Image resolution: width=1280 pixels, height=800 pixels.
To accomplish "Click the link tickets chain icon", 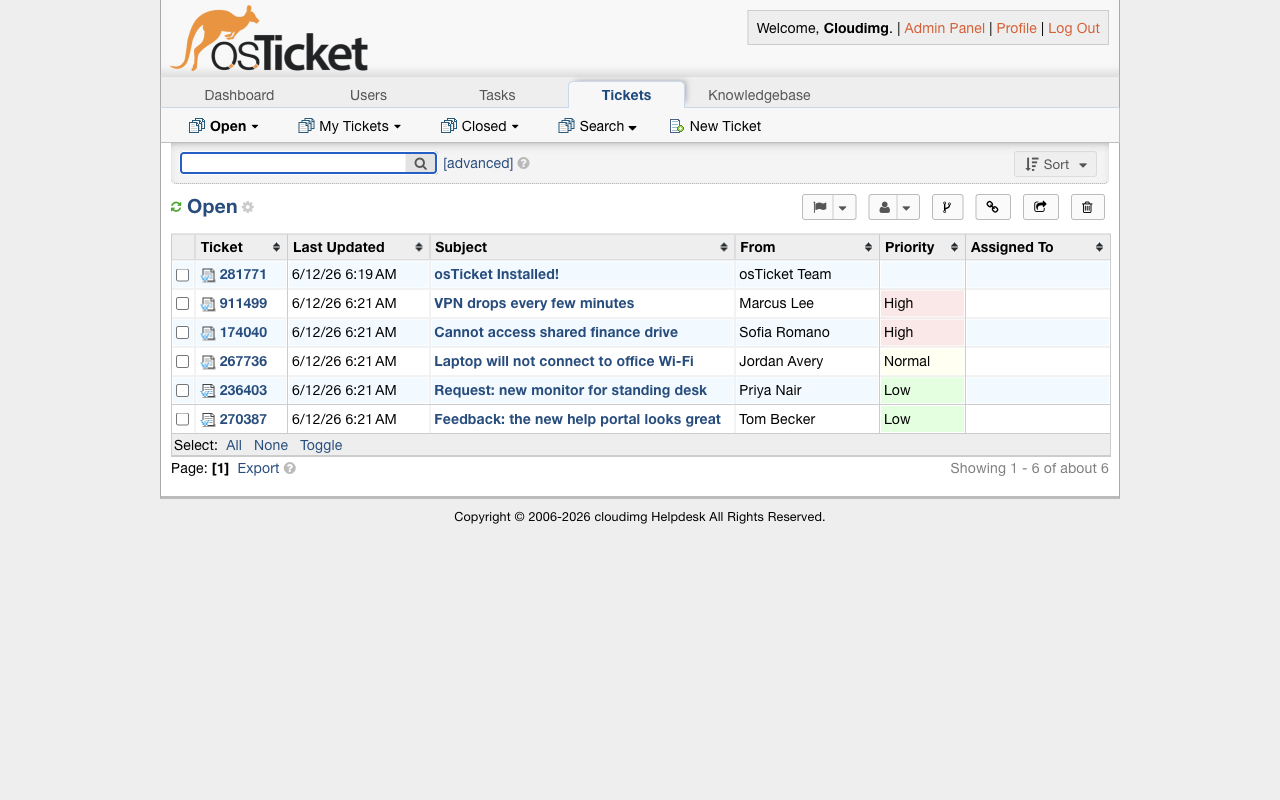I will (x=993, y=207).
